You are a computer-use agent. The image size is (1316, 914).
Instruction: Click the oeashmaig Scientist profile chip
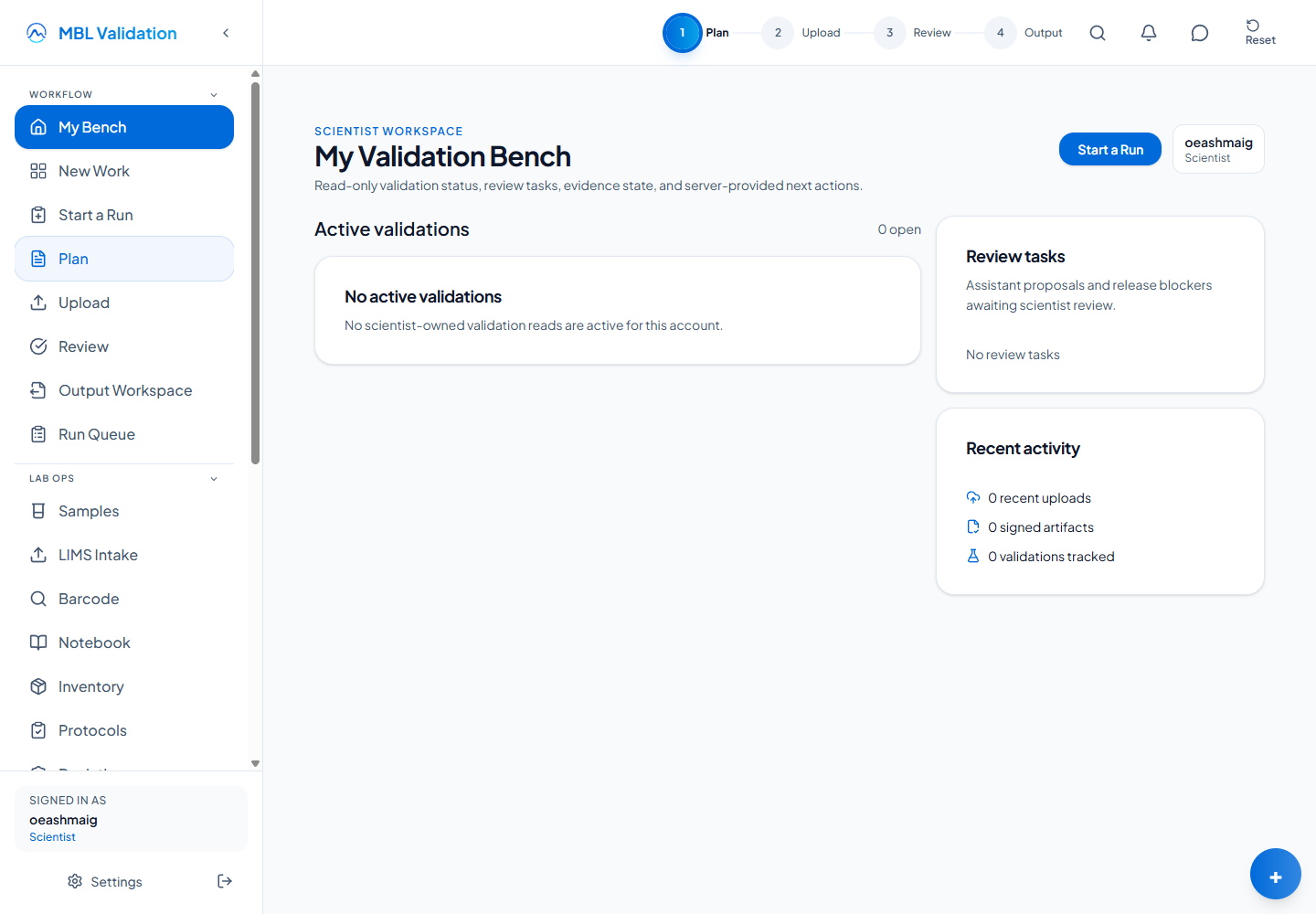coord(1218,149)
